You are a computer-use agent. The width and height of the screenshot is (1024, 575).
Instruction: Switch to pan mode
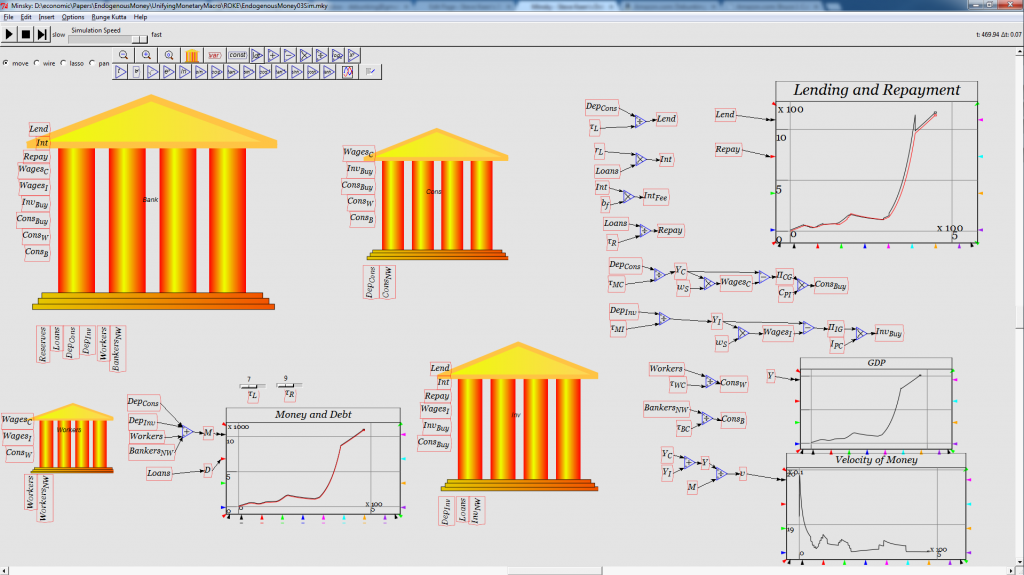(92, 63)
